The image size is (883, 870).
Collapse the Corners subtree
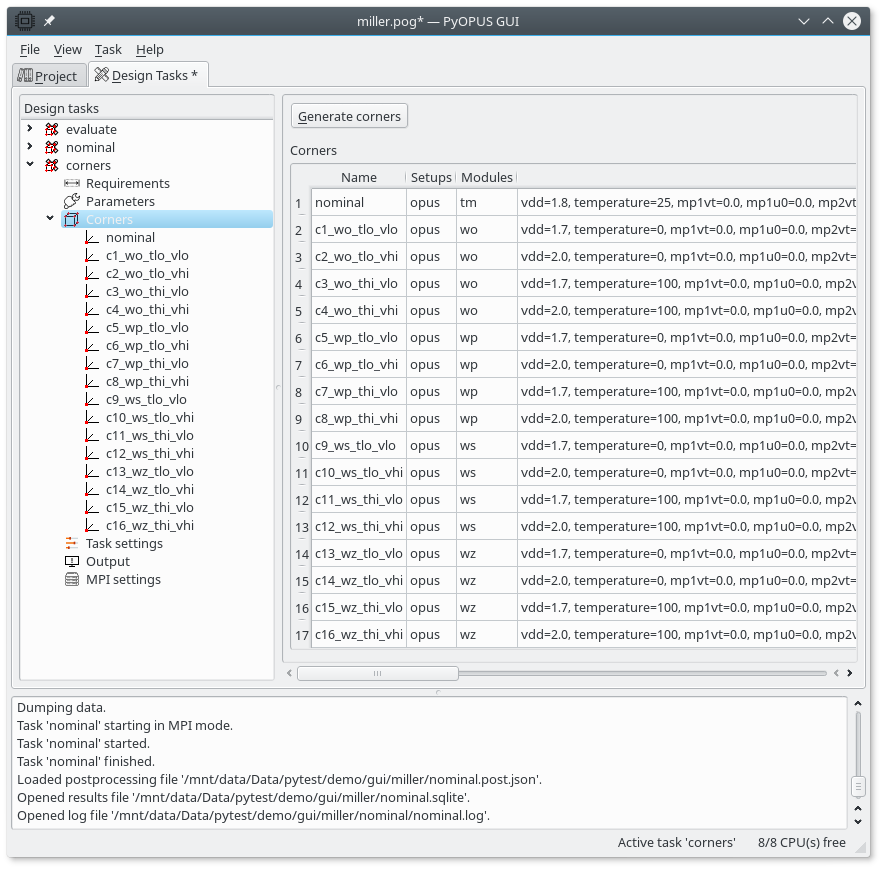tap(50, 219)
